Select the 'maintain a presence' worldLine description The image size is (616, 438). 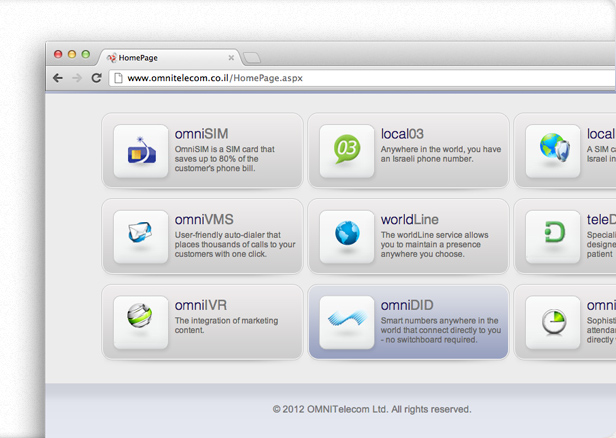[434, 244]
